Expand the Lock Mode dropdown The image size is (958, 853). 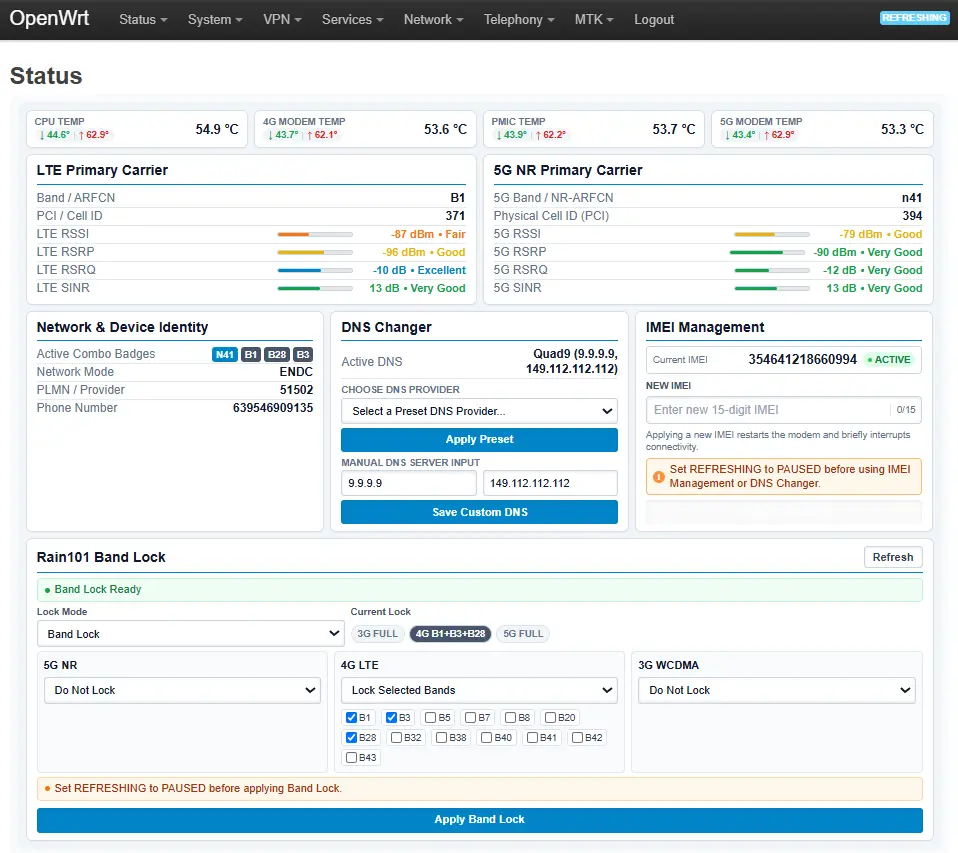point(191,634)
